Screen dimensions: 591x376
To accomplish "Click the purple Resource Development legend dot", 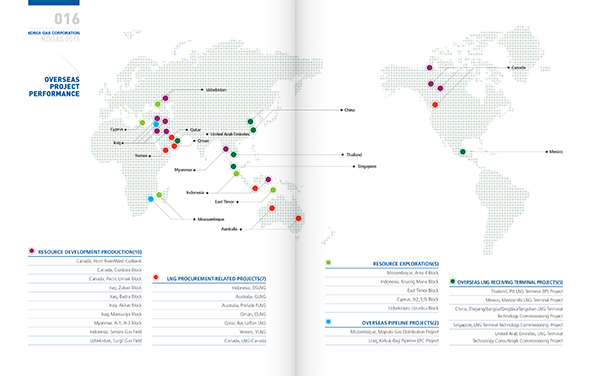I will click(x=32, y=251).
